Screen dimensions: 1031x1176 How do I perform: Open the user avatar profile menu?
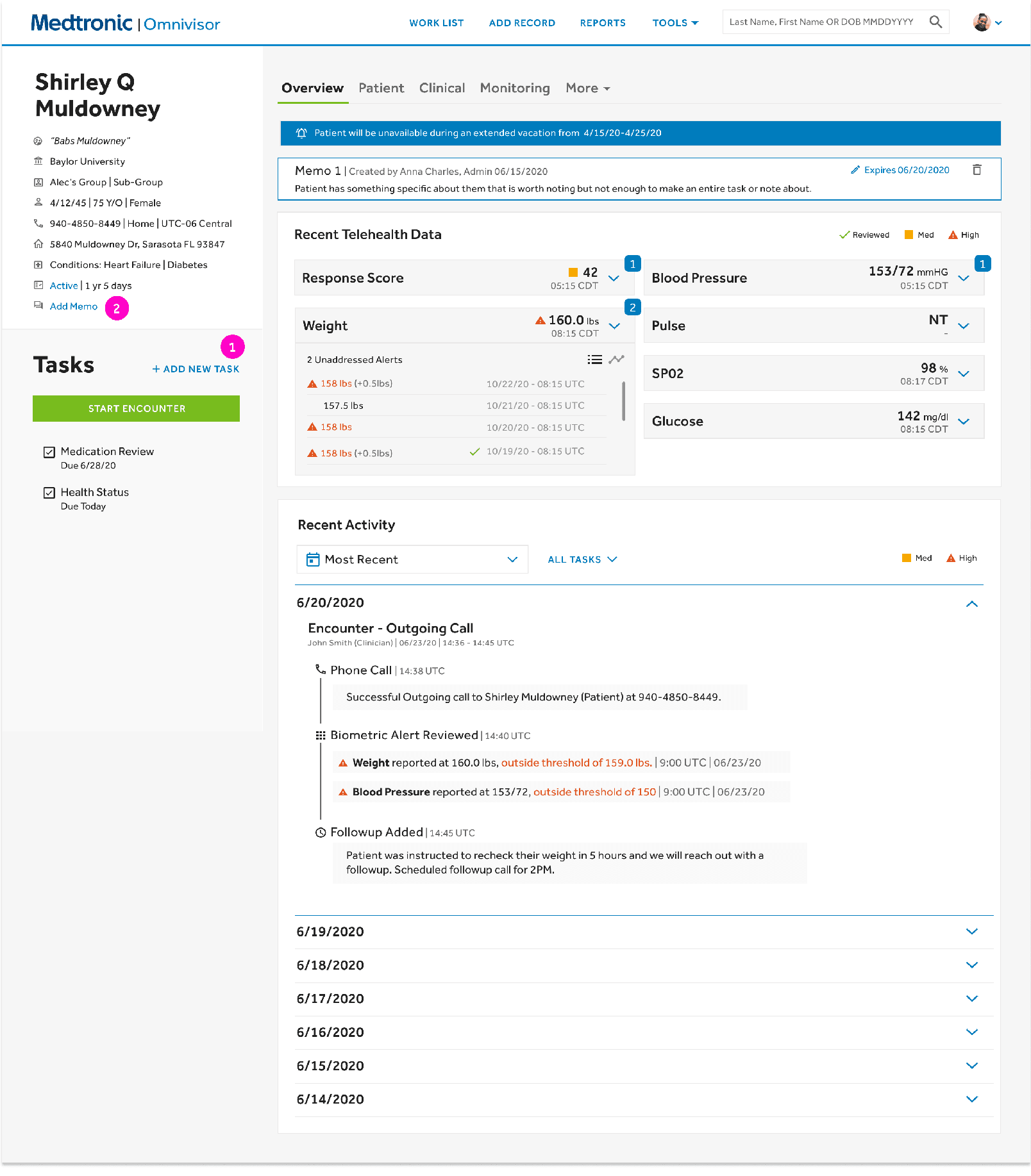(987, 22)
